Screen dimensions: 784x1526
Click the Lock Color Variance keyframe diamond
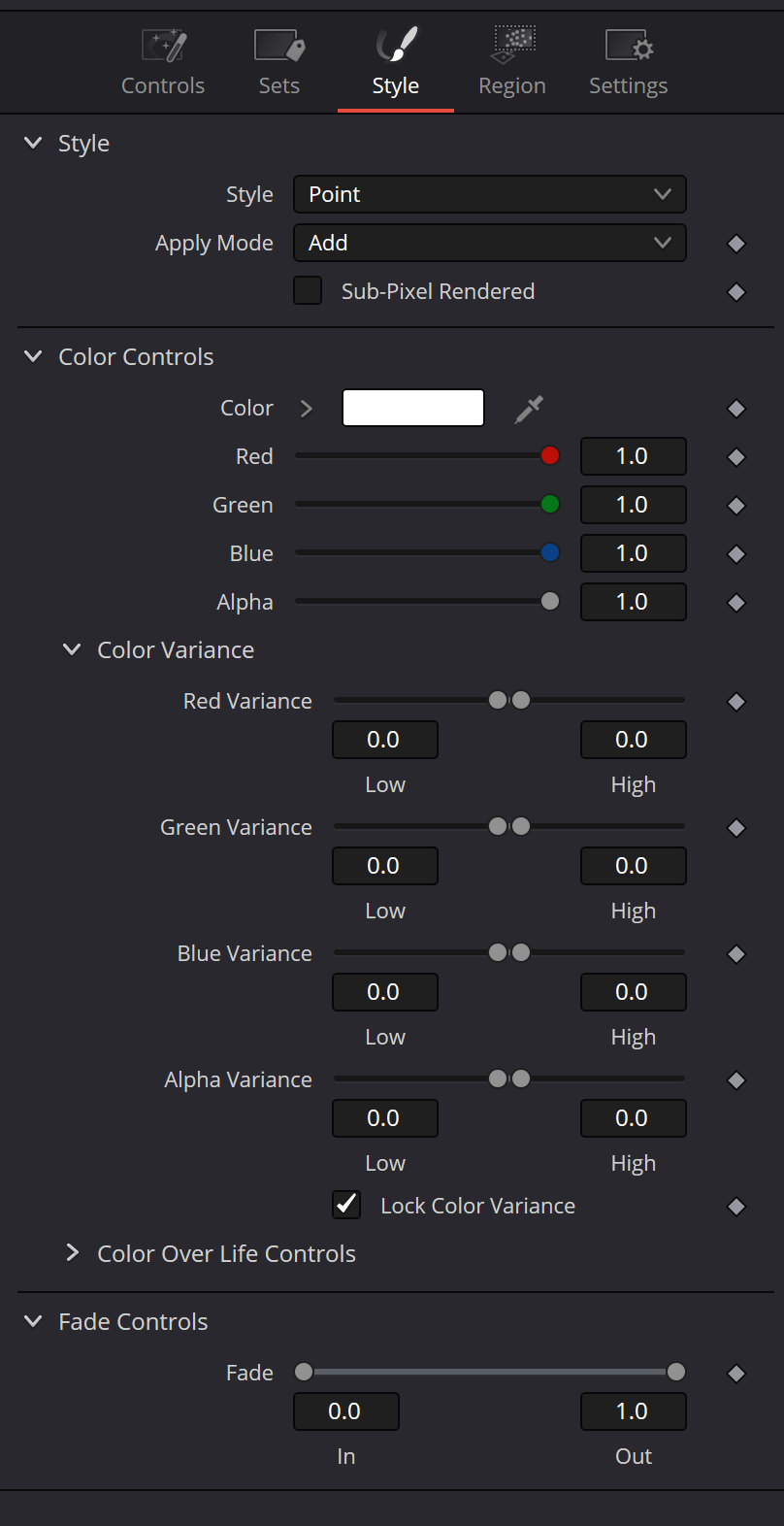tap(736, 1207)
